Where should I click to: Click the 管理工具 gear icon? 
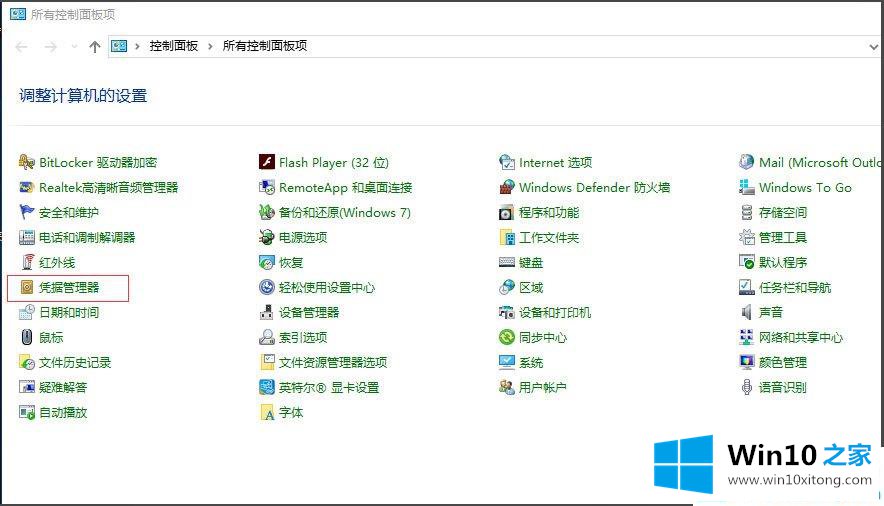(x=746, y=237)
